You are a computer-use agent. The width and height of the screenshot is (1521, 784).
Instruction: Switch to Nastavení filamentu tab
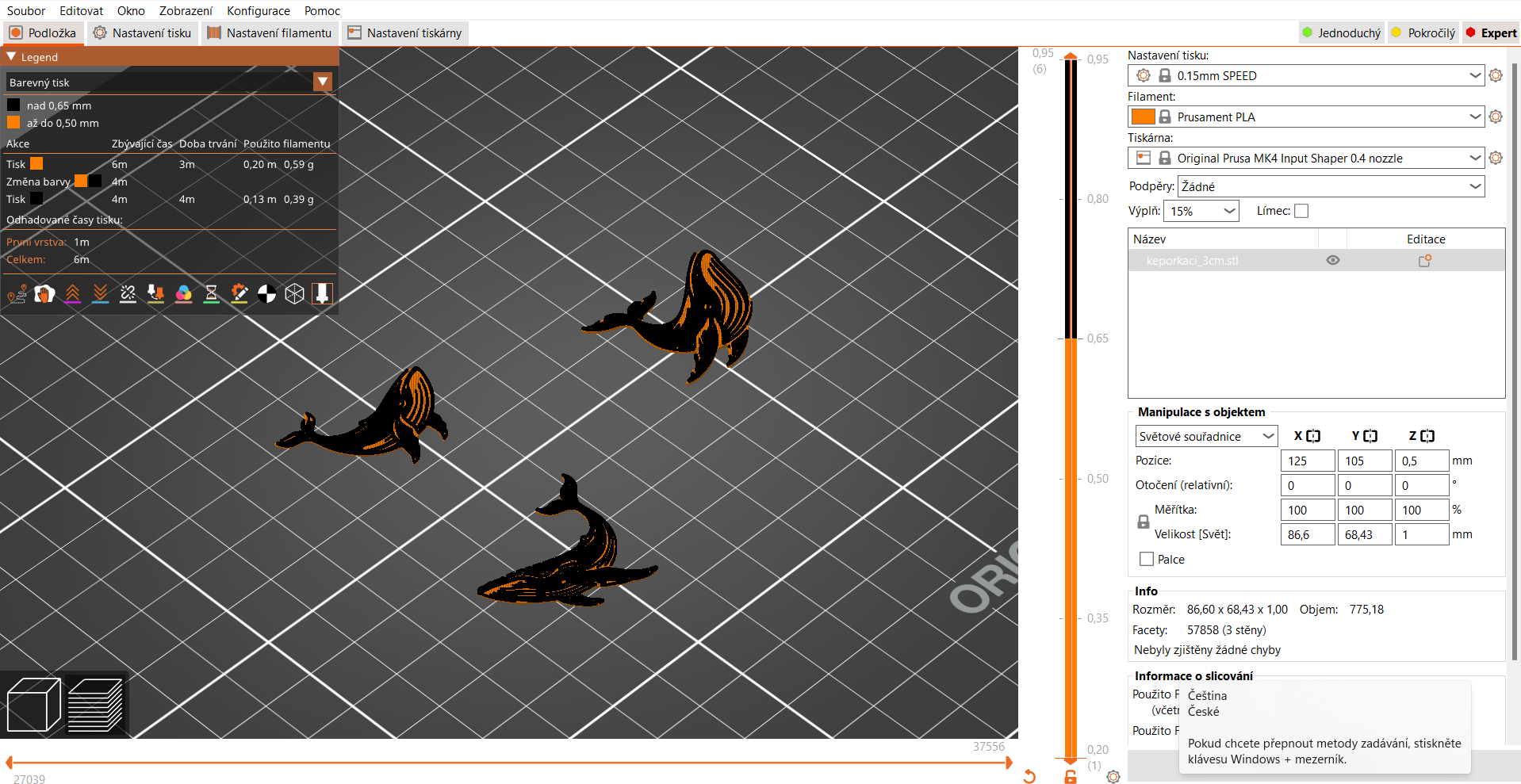click(270, 33)
